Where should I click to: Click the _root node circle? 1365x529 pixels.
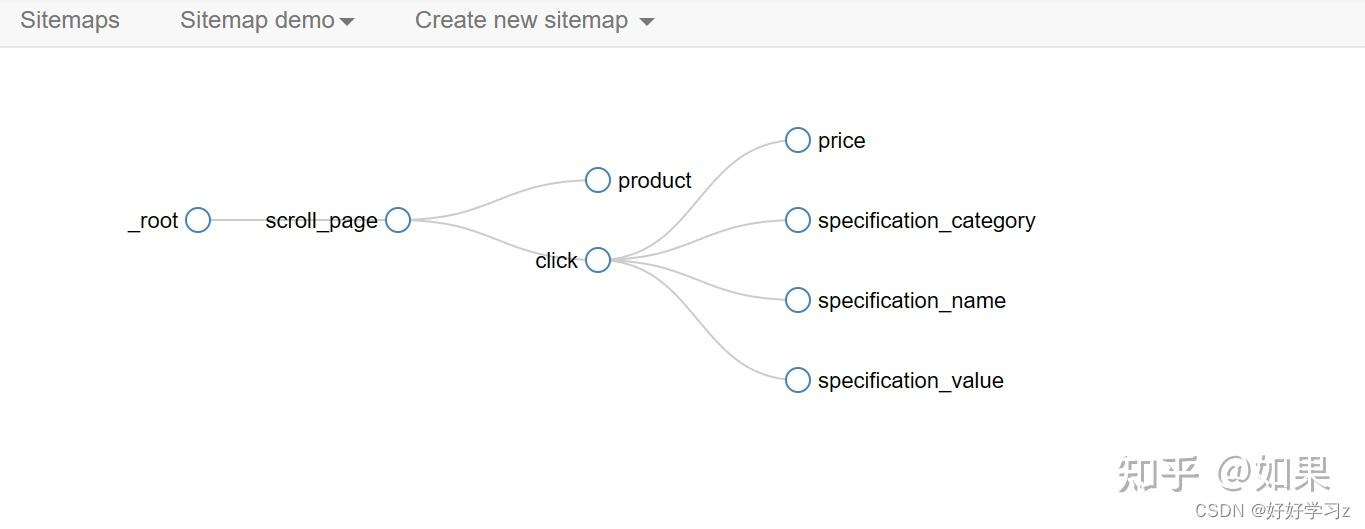click(x=198, y=220)
